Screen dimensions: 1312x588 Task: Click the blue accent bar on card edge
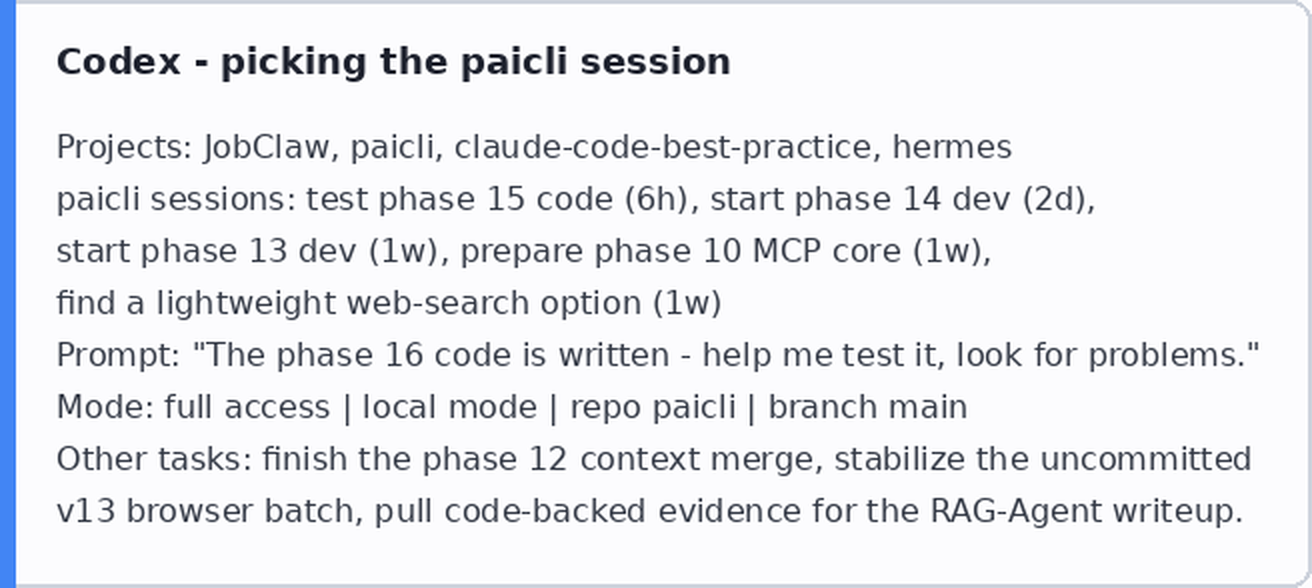[x=8, y=294]
